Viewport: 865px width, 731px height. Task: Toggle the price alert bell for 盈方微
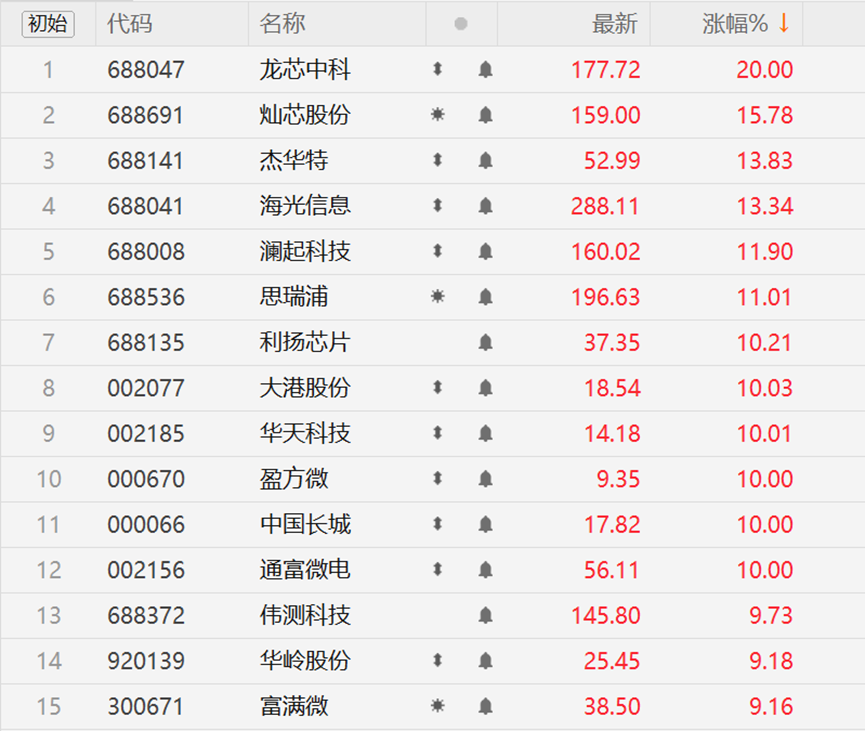click(485, 479)
